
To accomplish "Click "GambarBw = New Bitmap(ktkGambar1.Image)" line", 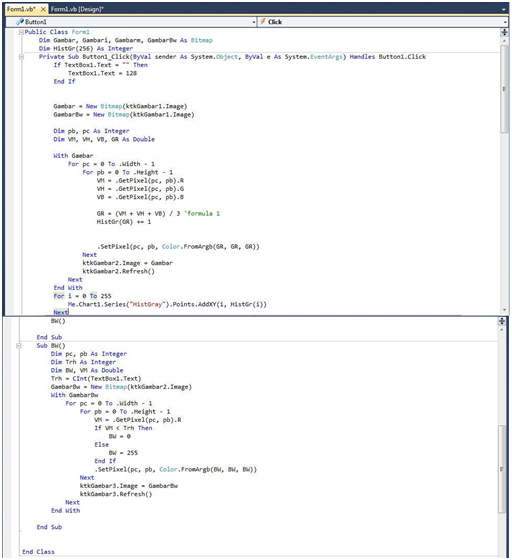I will click(x=124, y=115).
